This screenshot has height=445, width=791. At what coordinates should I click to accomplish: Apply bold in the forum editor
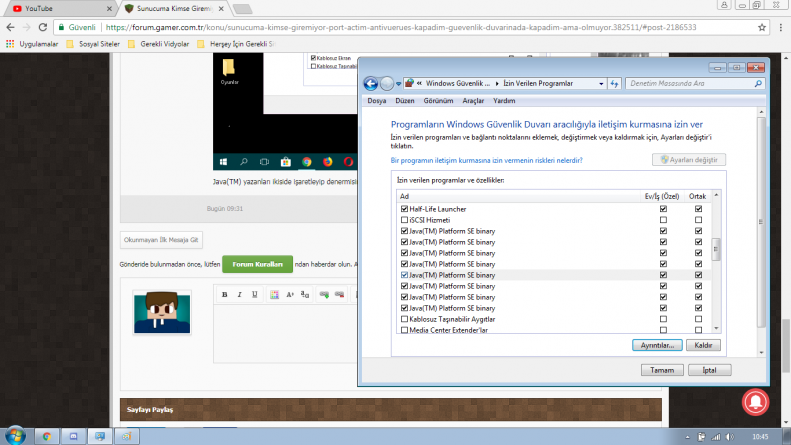click(224, 295)
